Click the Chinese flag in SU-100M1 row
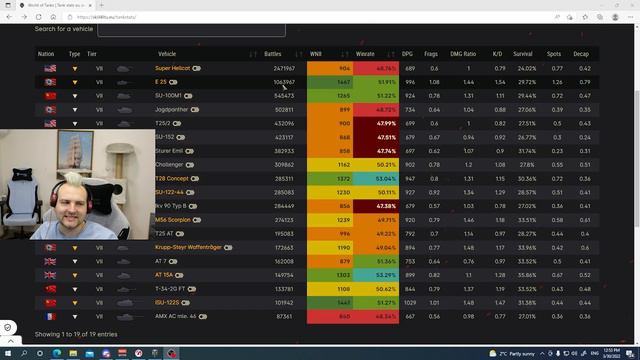 [50, 96]
